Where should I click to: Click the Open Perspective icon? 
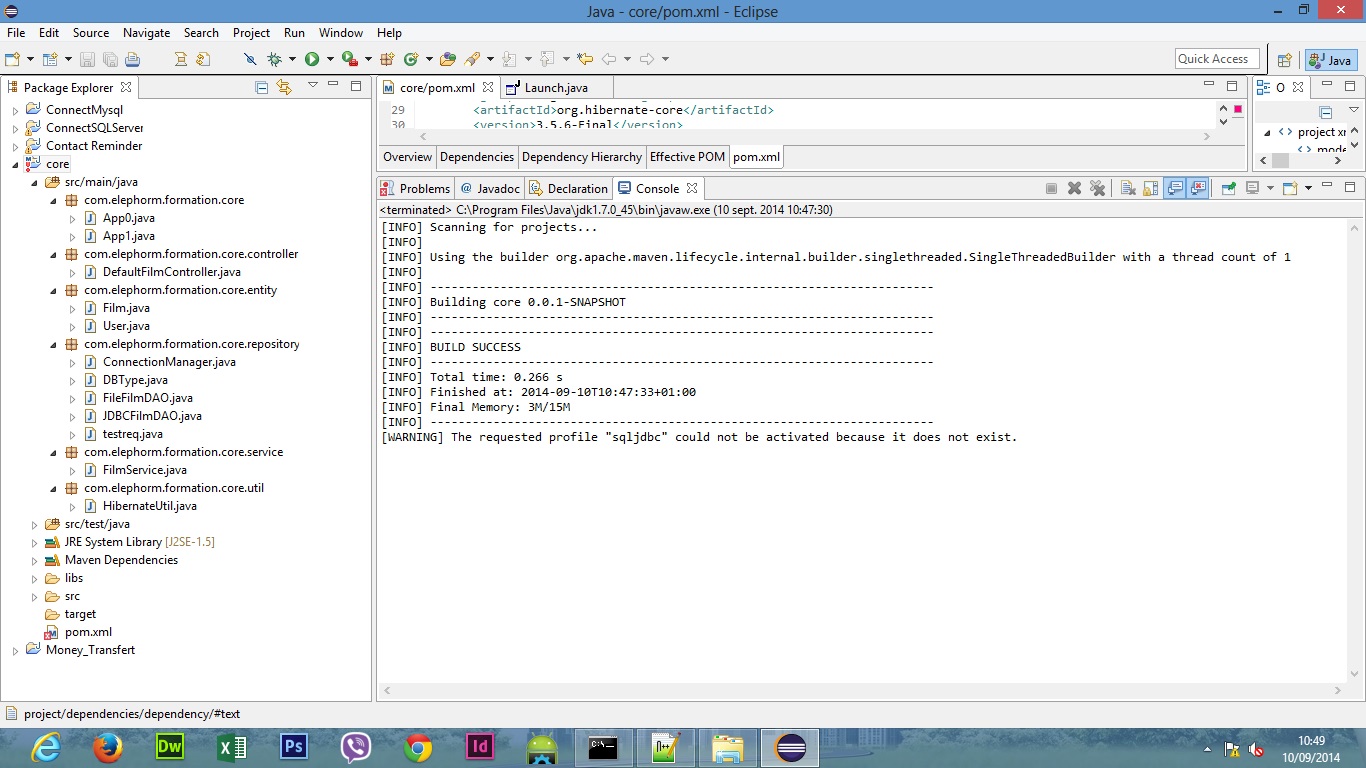click(x=1285, y=60)
